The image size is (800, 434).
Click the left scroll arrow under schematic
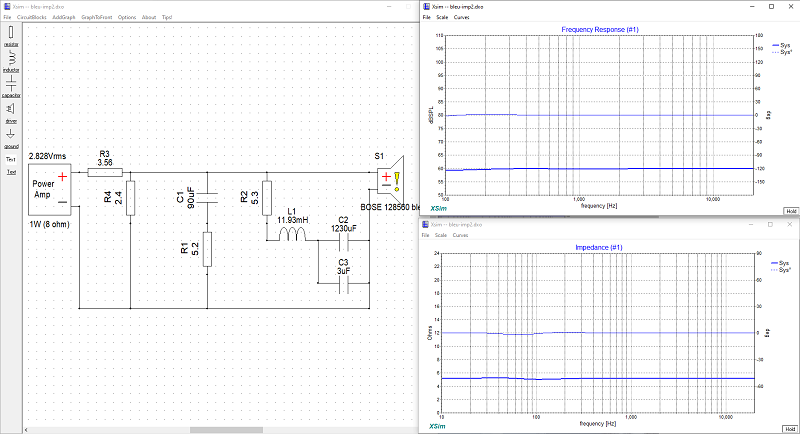pyautogui.click(x=27, y=430)
